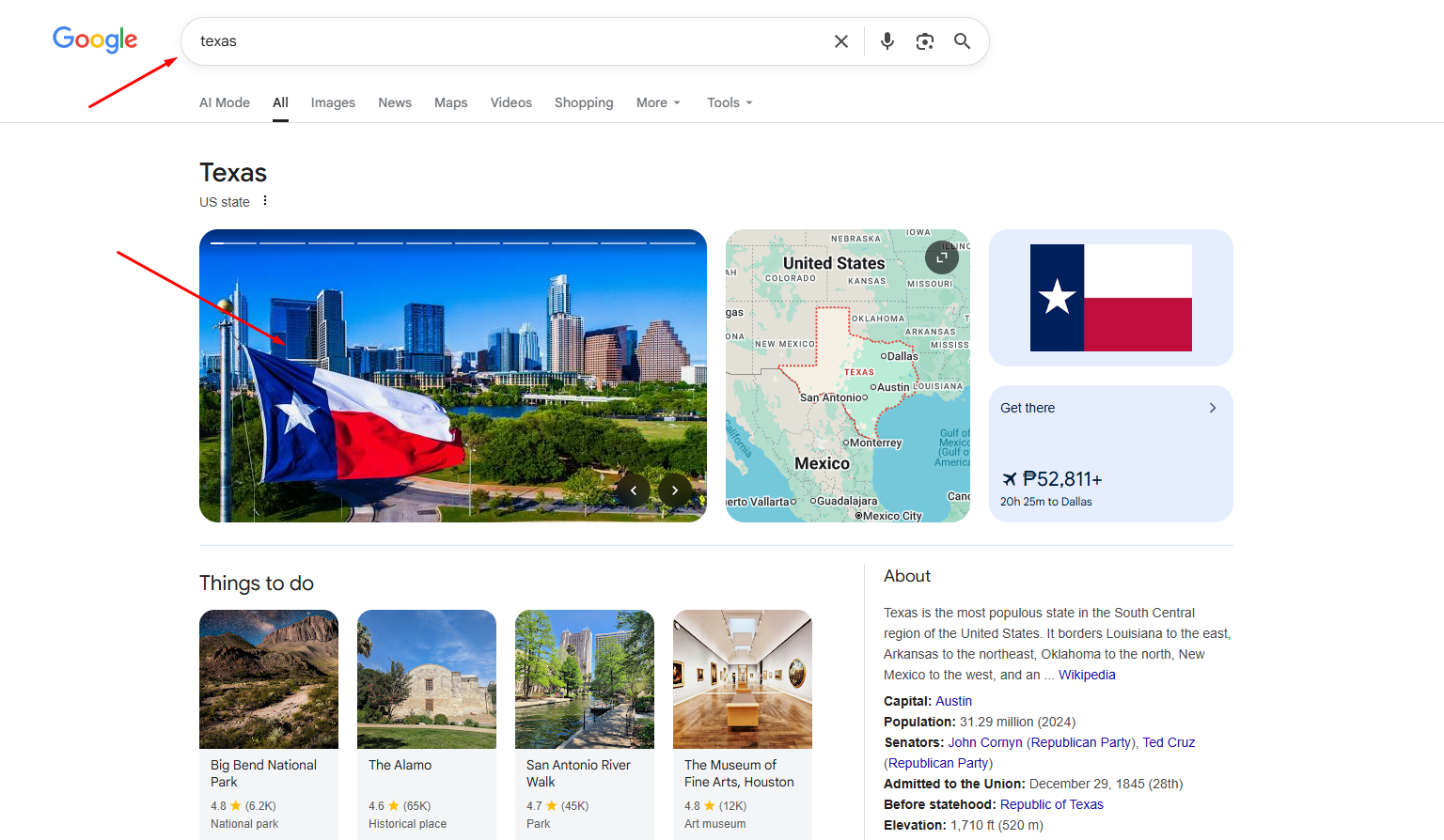
Task: Focus the search field containing texas
Action: click(508, 41)
